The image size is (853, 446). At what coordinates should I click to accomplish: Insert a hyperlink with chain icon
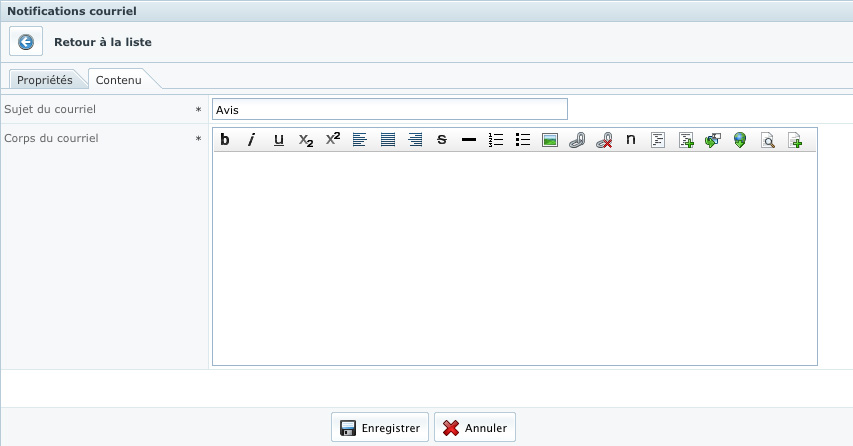(x=576, y=140)
